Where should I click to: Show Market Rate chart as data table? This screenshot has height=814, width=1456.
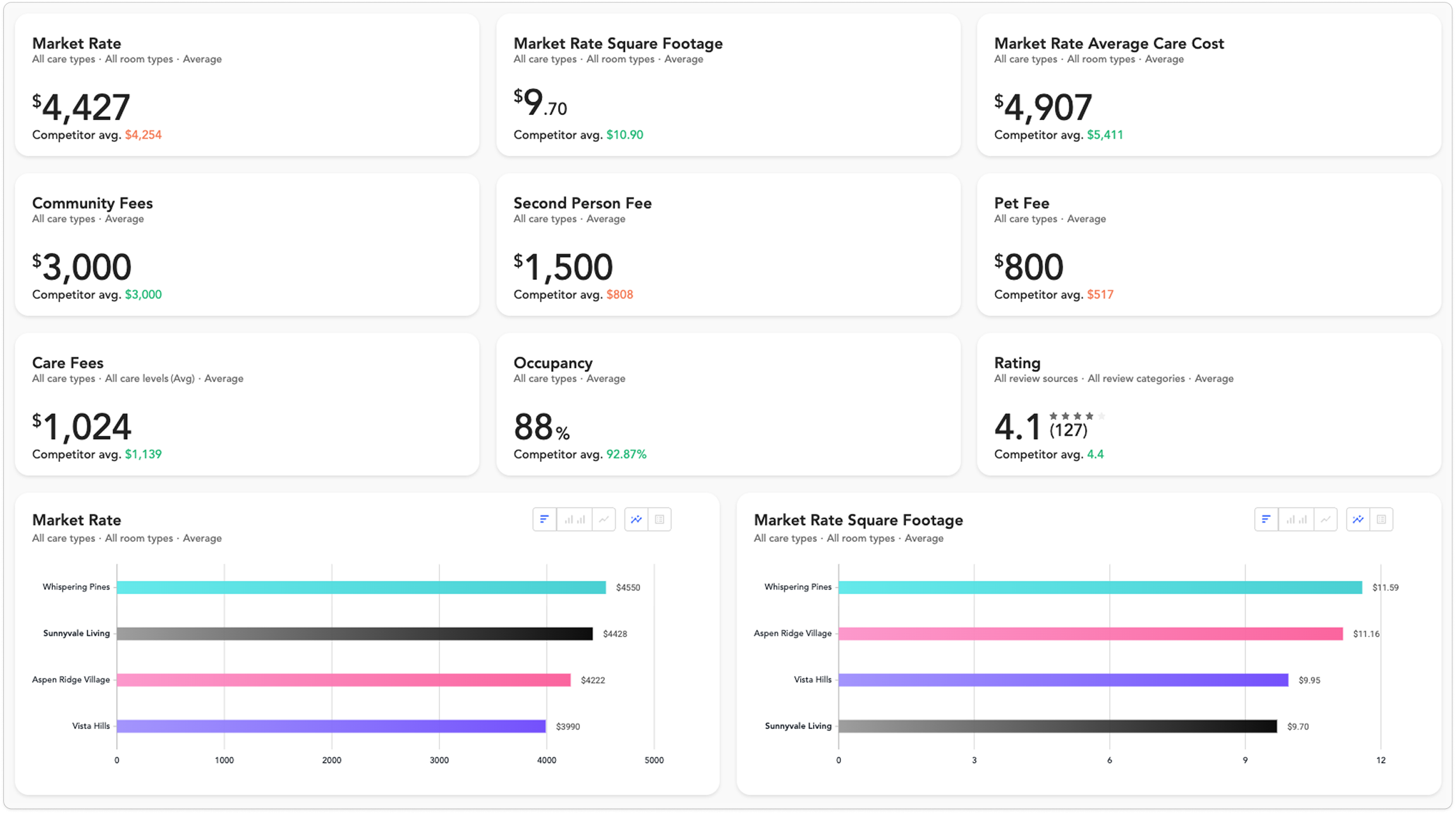(x=660, y=519)
